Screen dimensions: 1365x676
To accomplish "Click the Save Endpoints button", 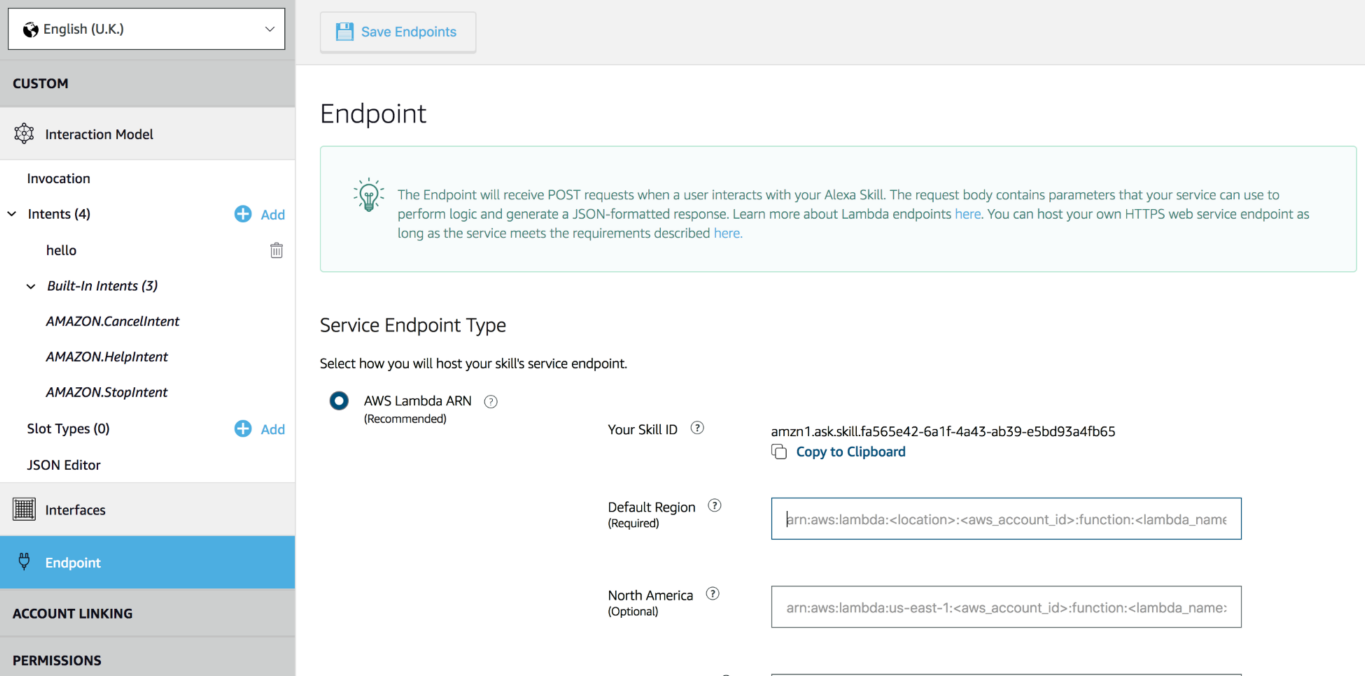I will (398, 32).
